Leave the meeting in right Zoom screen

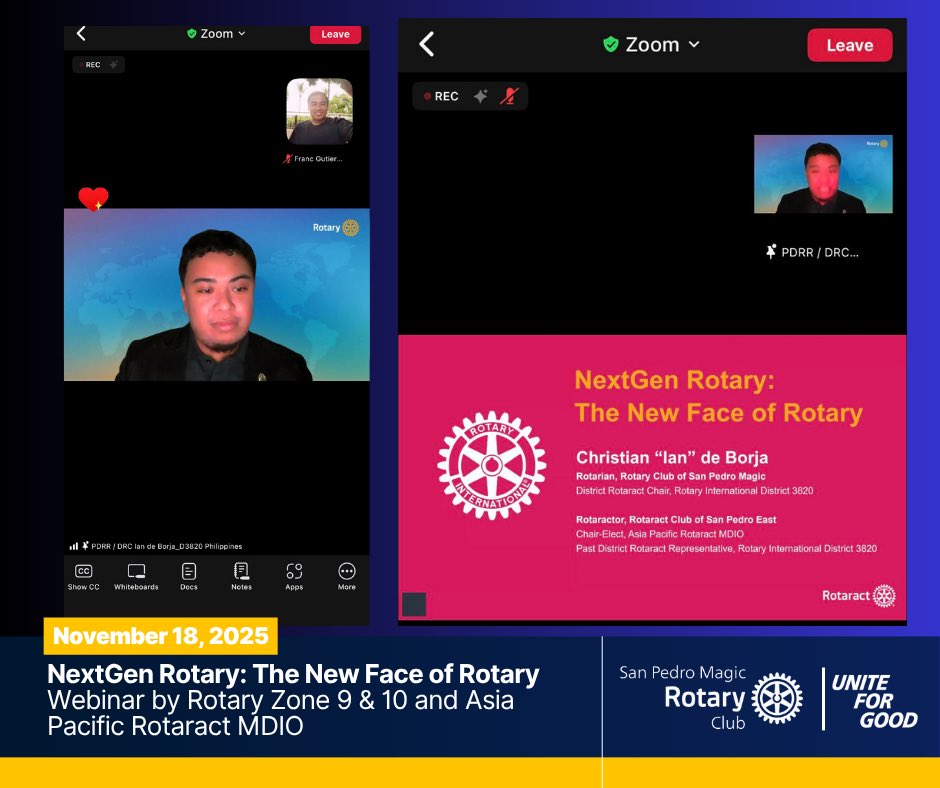(x=849, y=45)
